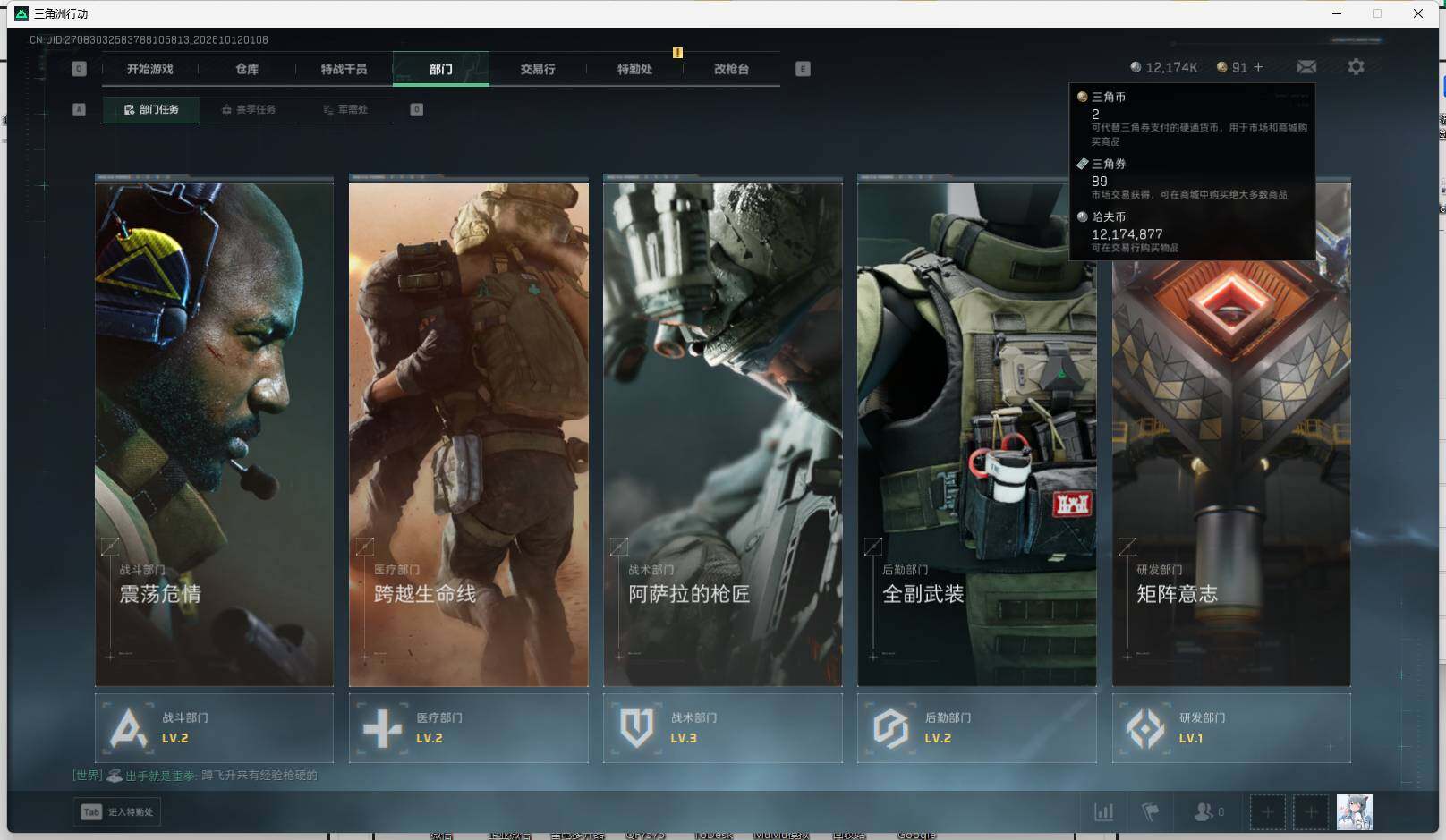This screenshot has width=1446, height=840.
Task: Switch to the 交易行 tab
Action: [x=538, y=69]
